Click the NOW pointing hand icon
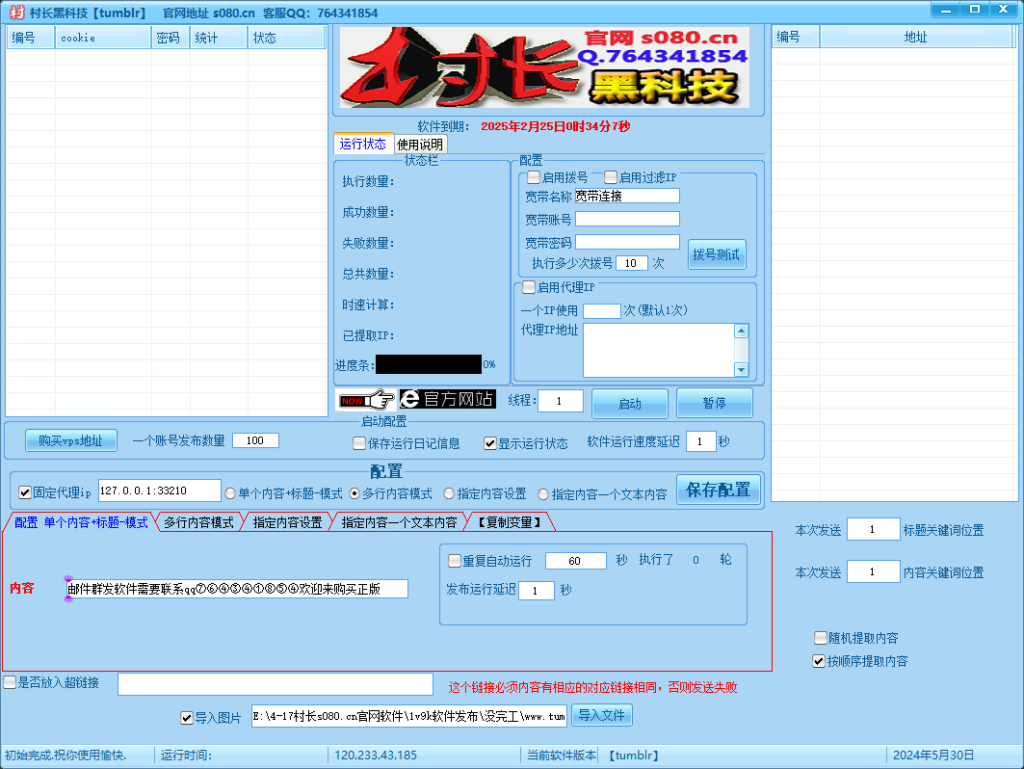This screenshot has height=769, width=1024. [x=366, y=399]
